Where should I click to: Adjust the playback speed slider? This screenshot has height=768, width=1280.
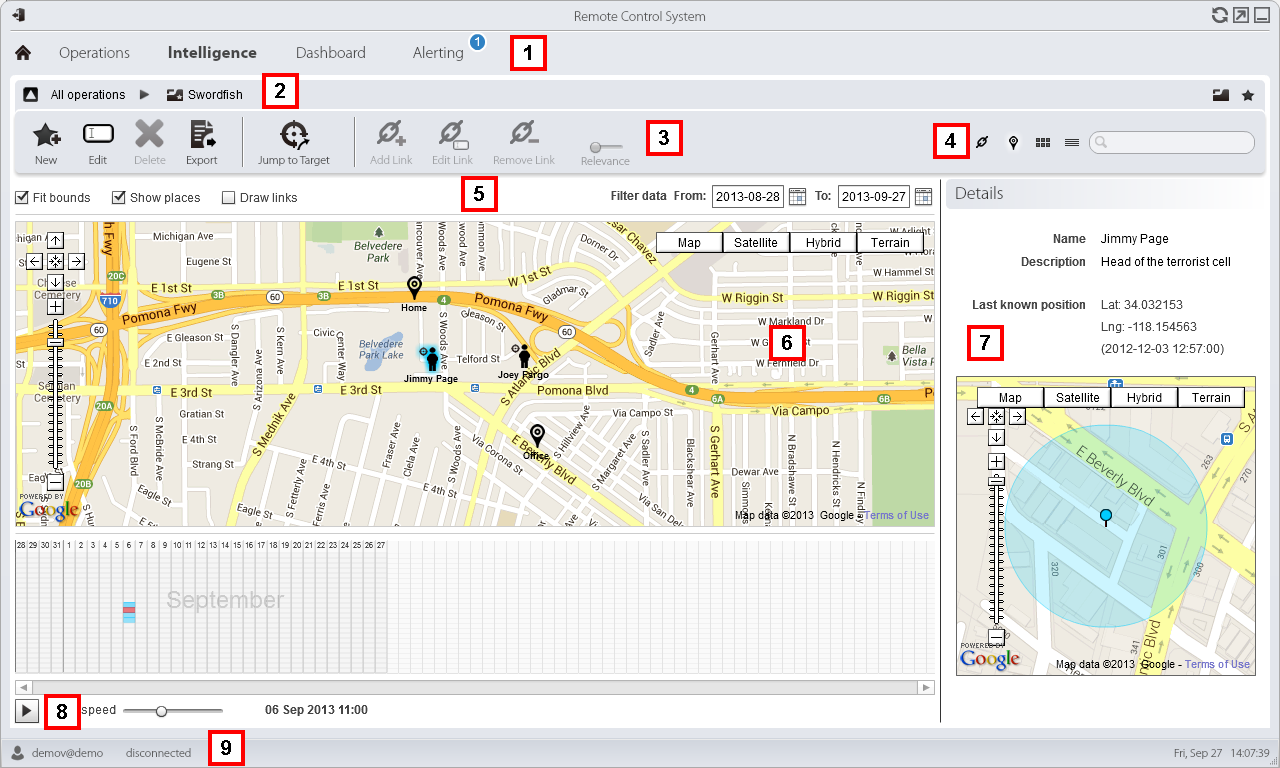pos(162,711)
